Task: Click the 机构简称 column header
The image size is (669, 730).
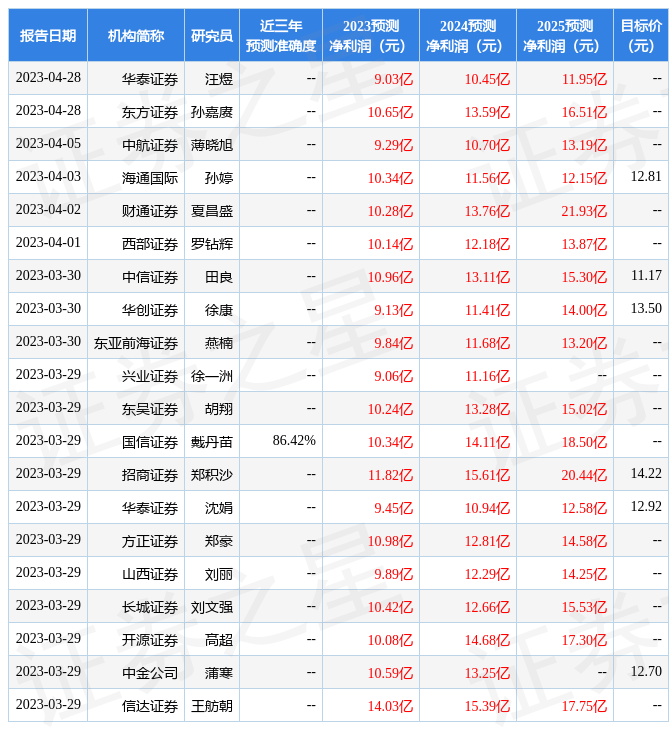Action: [x=135, y=35]
